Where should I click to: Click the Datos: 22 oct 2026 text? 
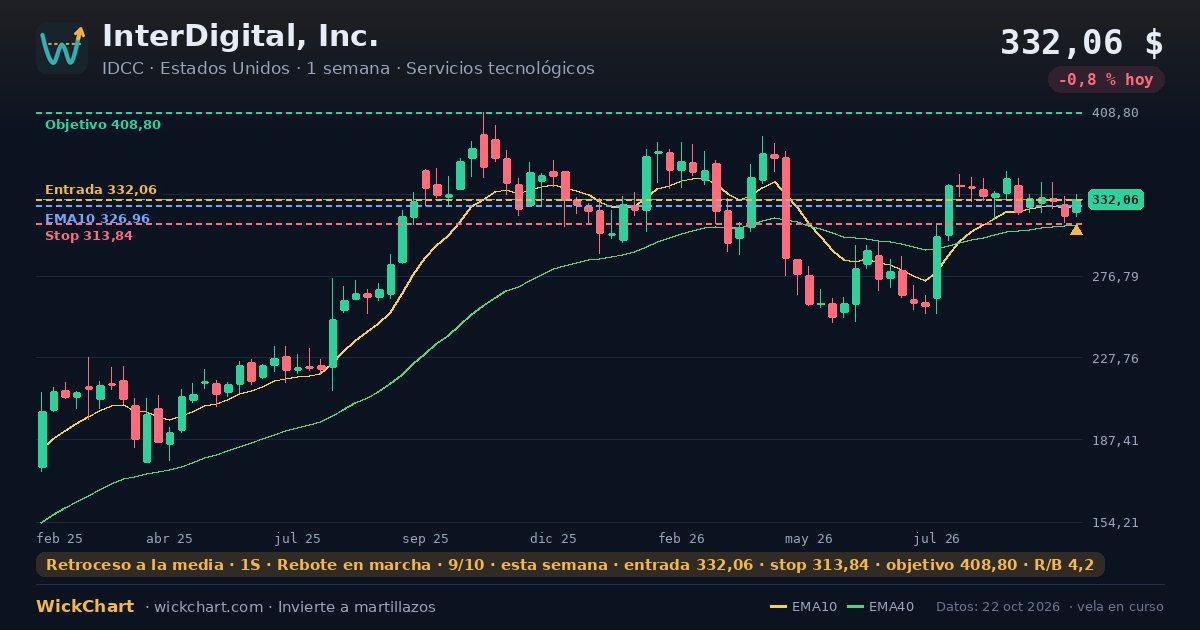point(999,607)
